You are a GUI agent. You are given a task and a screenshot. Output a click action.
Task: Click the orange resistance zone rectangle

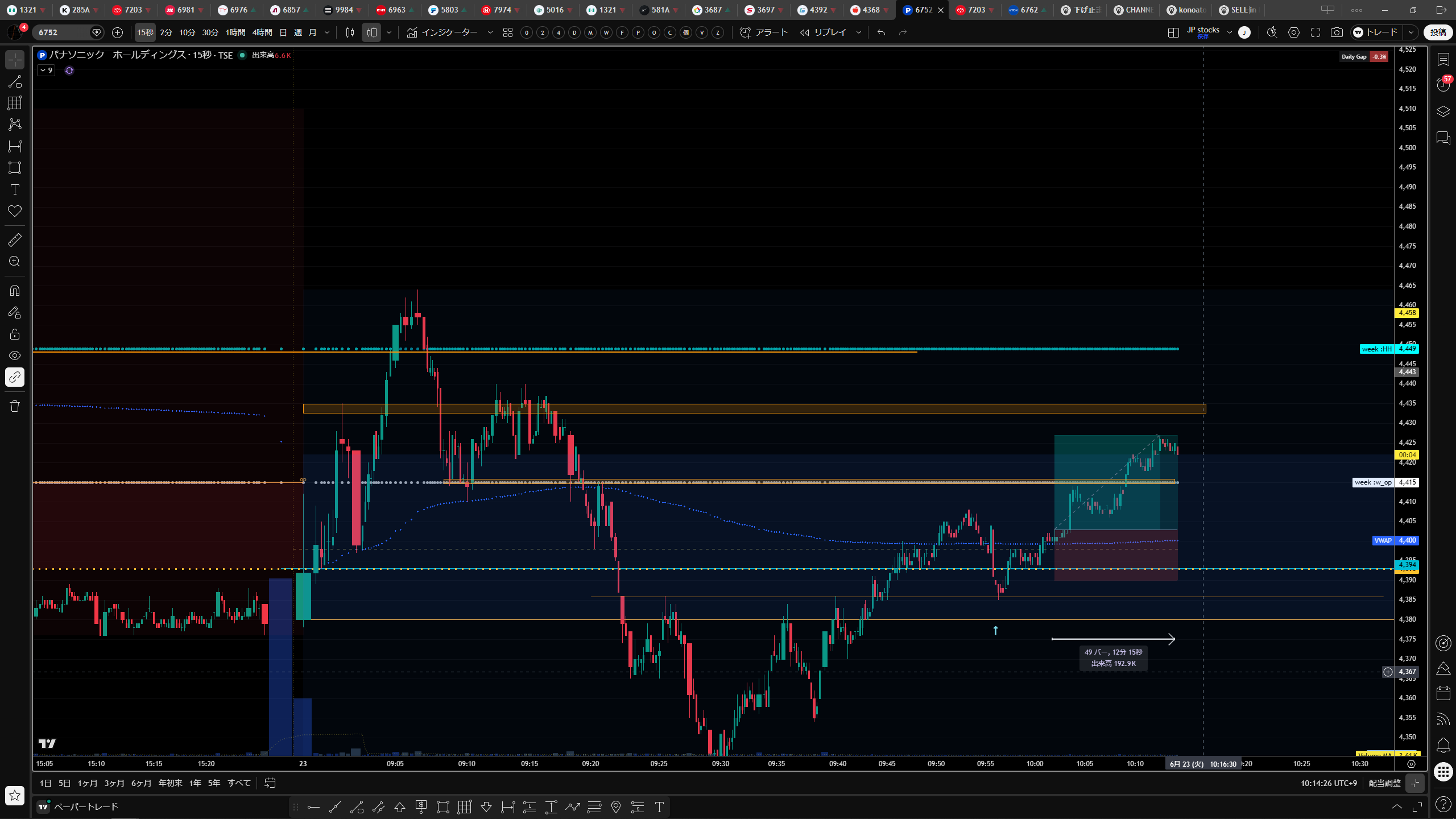[754, 408]
